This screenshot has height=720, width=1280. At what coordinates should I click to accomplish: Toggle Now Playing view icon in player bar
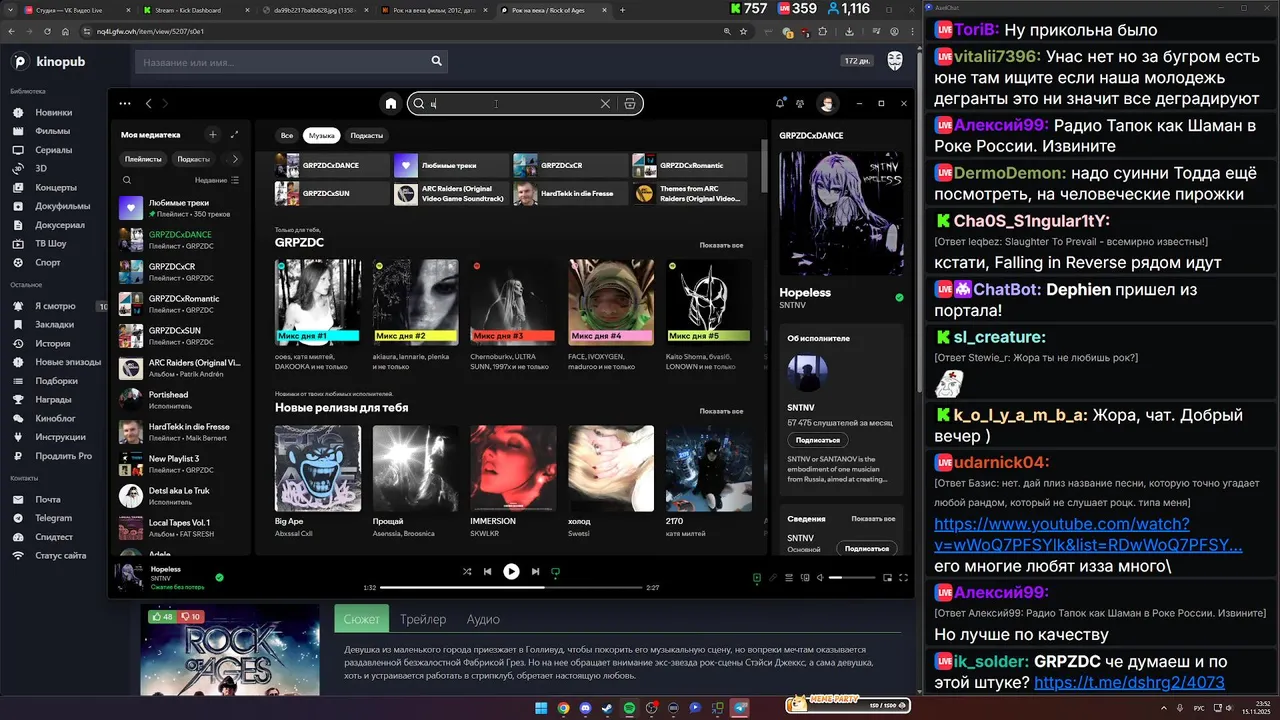click(757, 577)
